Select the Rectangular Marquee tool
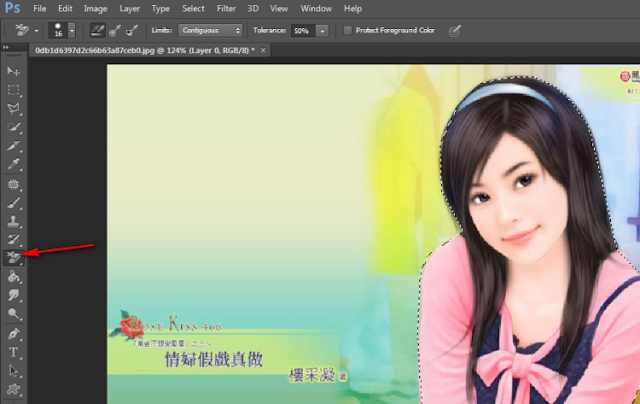 click(x=13, y=90)
